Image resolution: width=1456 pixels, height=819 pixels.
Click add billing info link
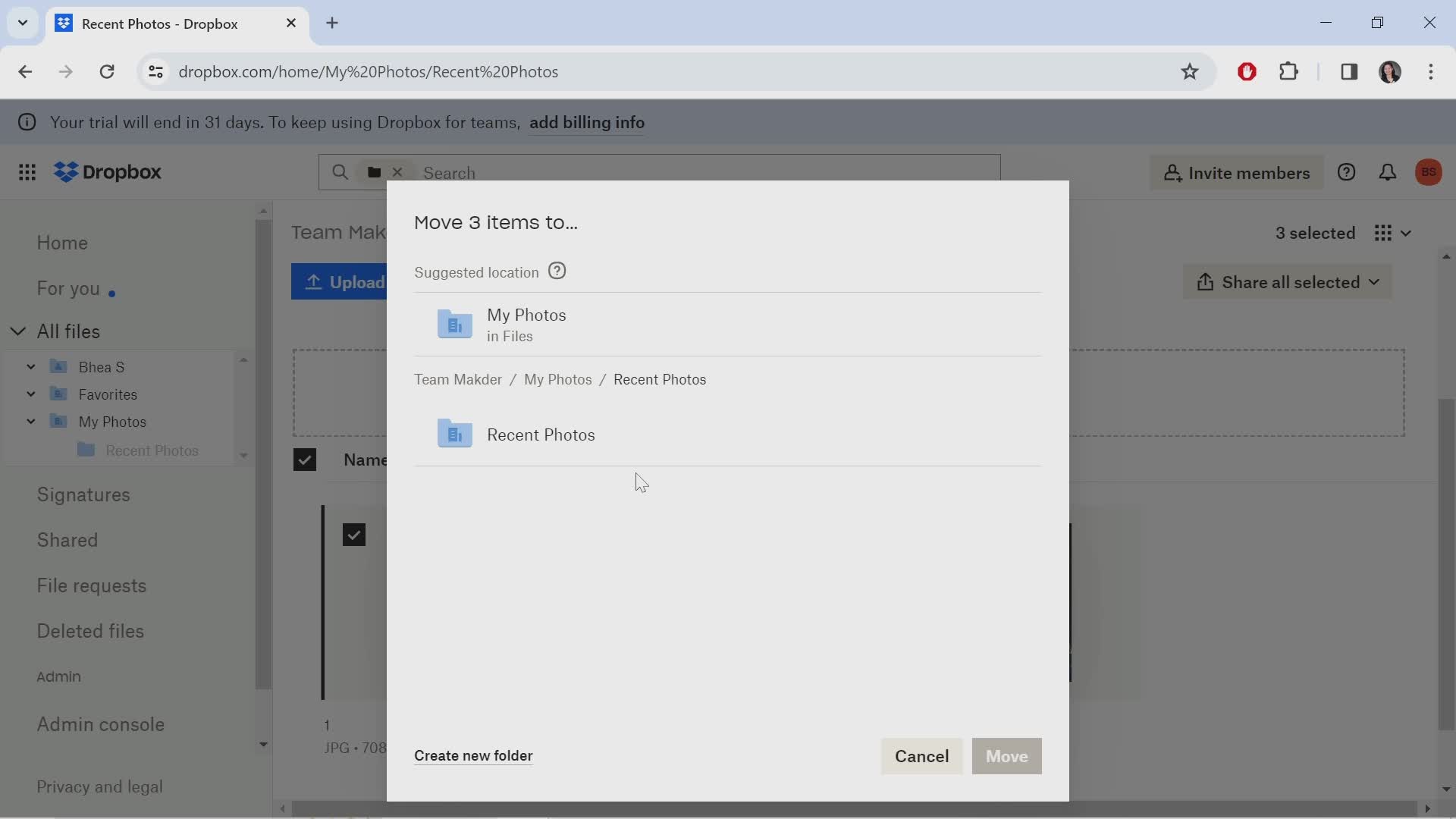pyautogui.click(x=587, y=122)
